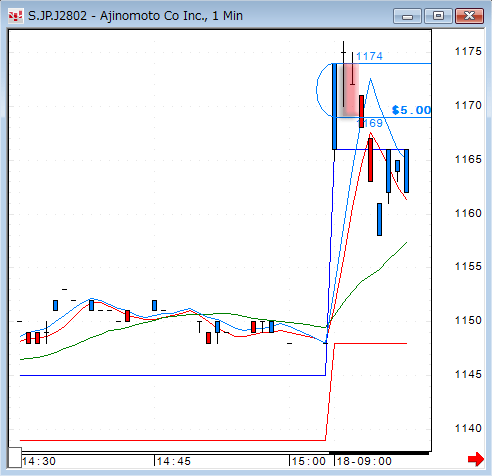Click the chart window's app icon
This screenshot has height=476, width=492.
coord(15,16)
